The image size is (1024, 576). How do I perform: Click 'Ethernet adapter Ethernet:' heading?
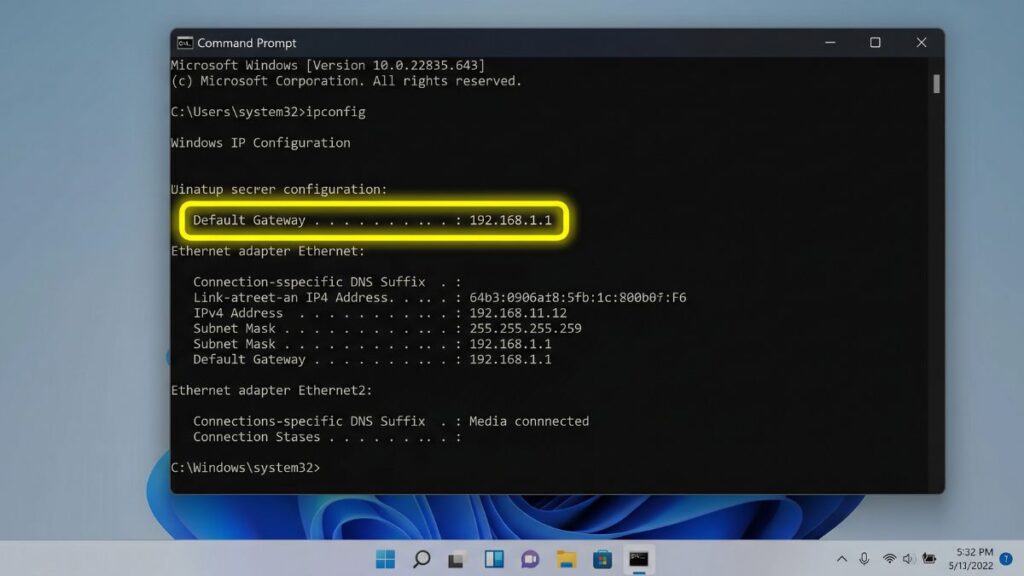[268, 251]
